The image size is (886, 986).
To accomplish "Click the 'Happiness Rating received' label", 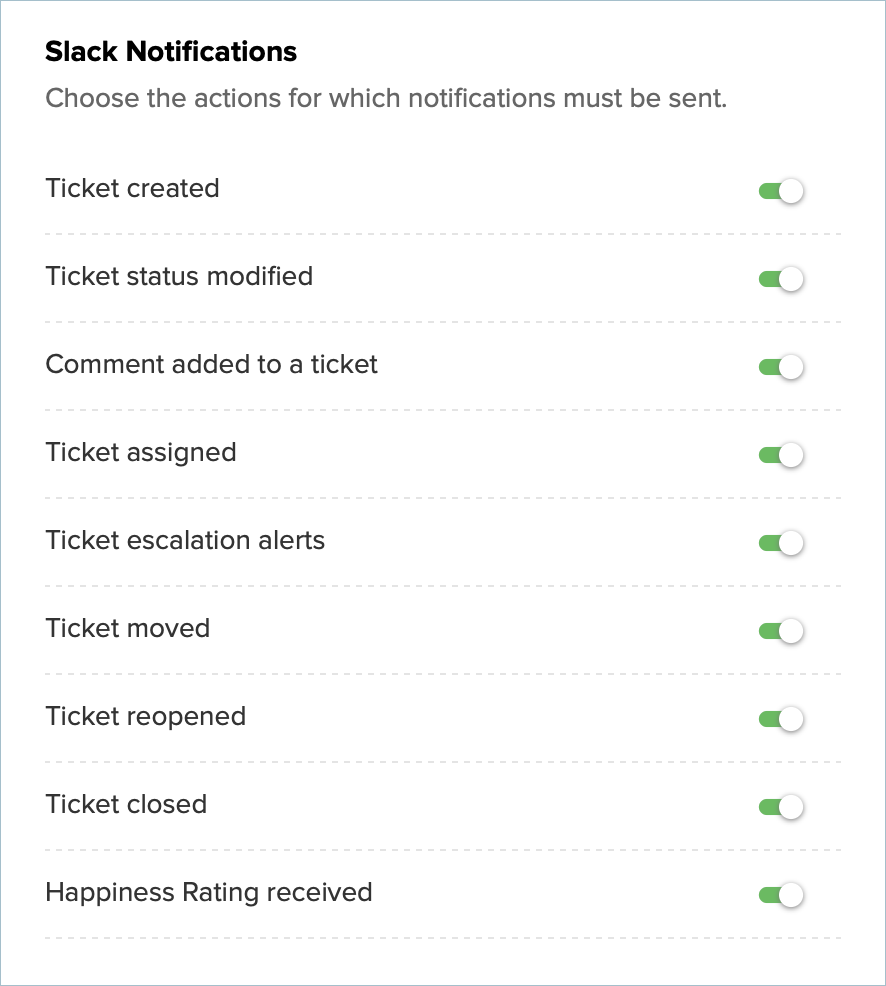I will coord(209,892).
